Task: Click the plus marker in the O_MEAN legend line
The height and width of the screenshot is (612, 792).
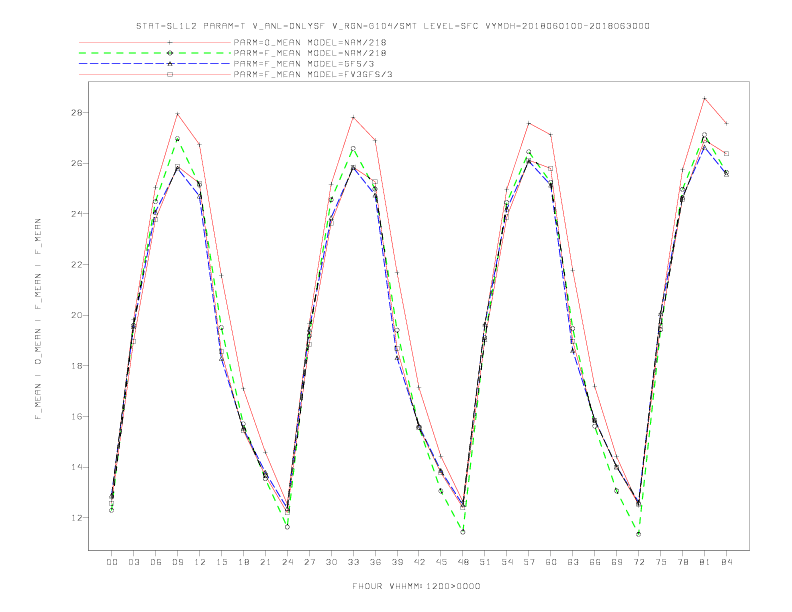Action: (170, 42)
